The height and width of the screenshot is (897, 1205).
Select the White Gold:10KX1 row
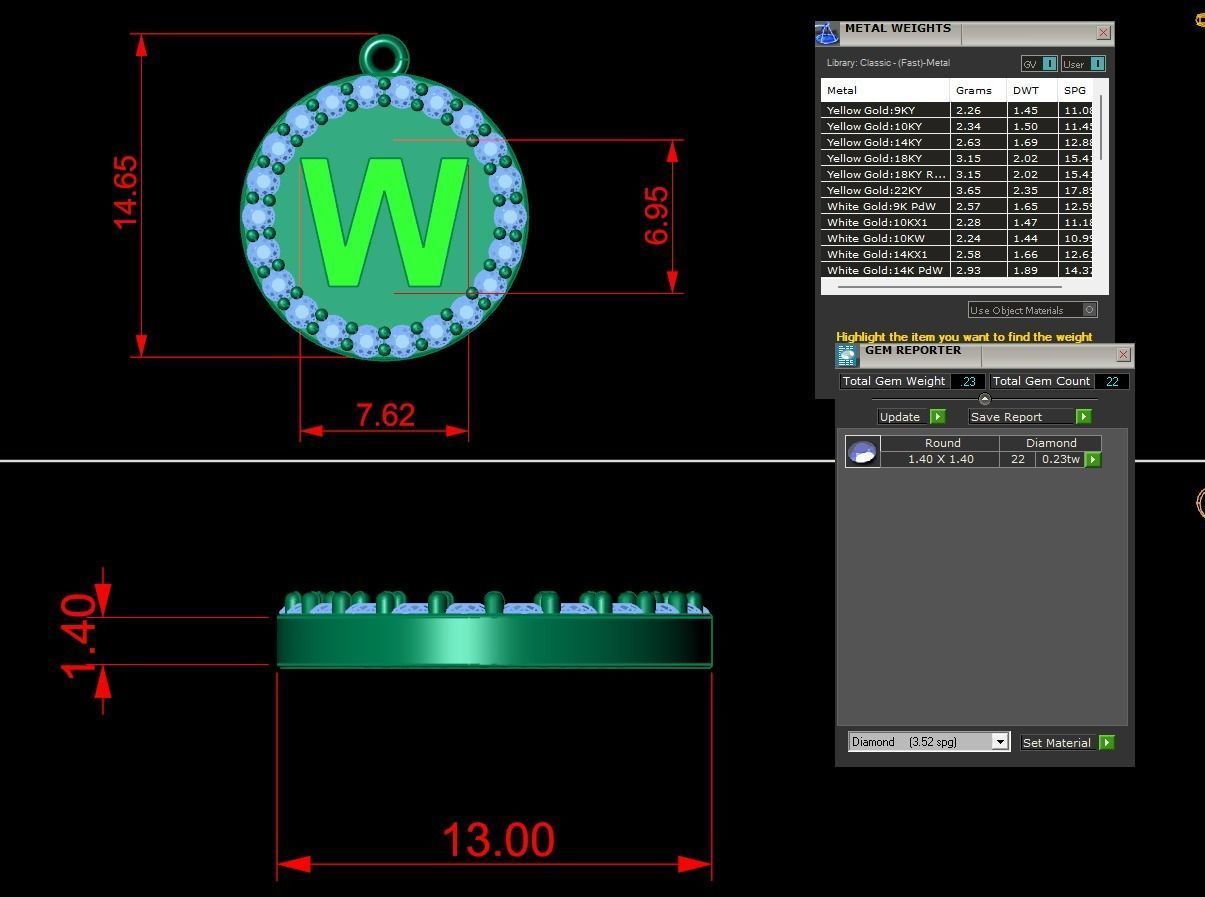957,222
